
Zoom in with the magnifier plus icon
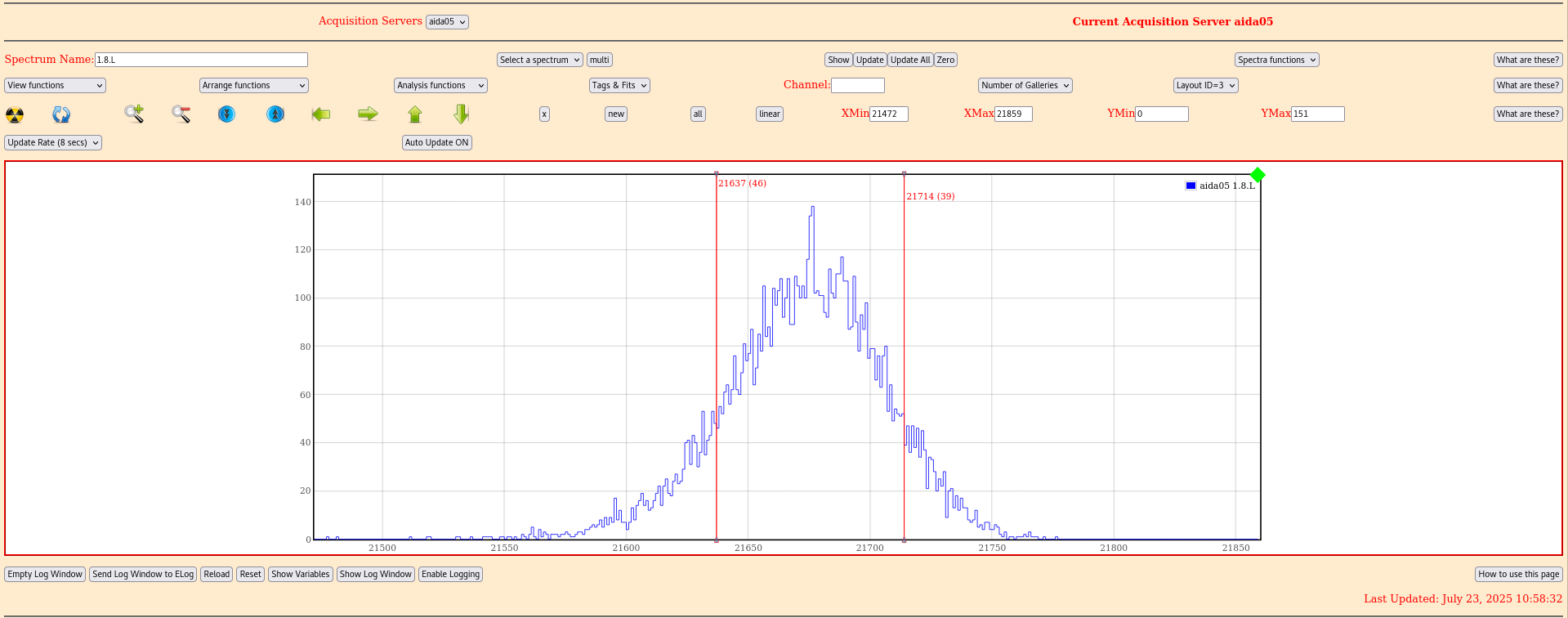point(134,114)
